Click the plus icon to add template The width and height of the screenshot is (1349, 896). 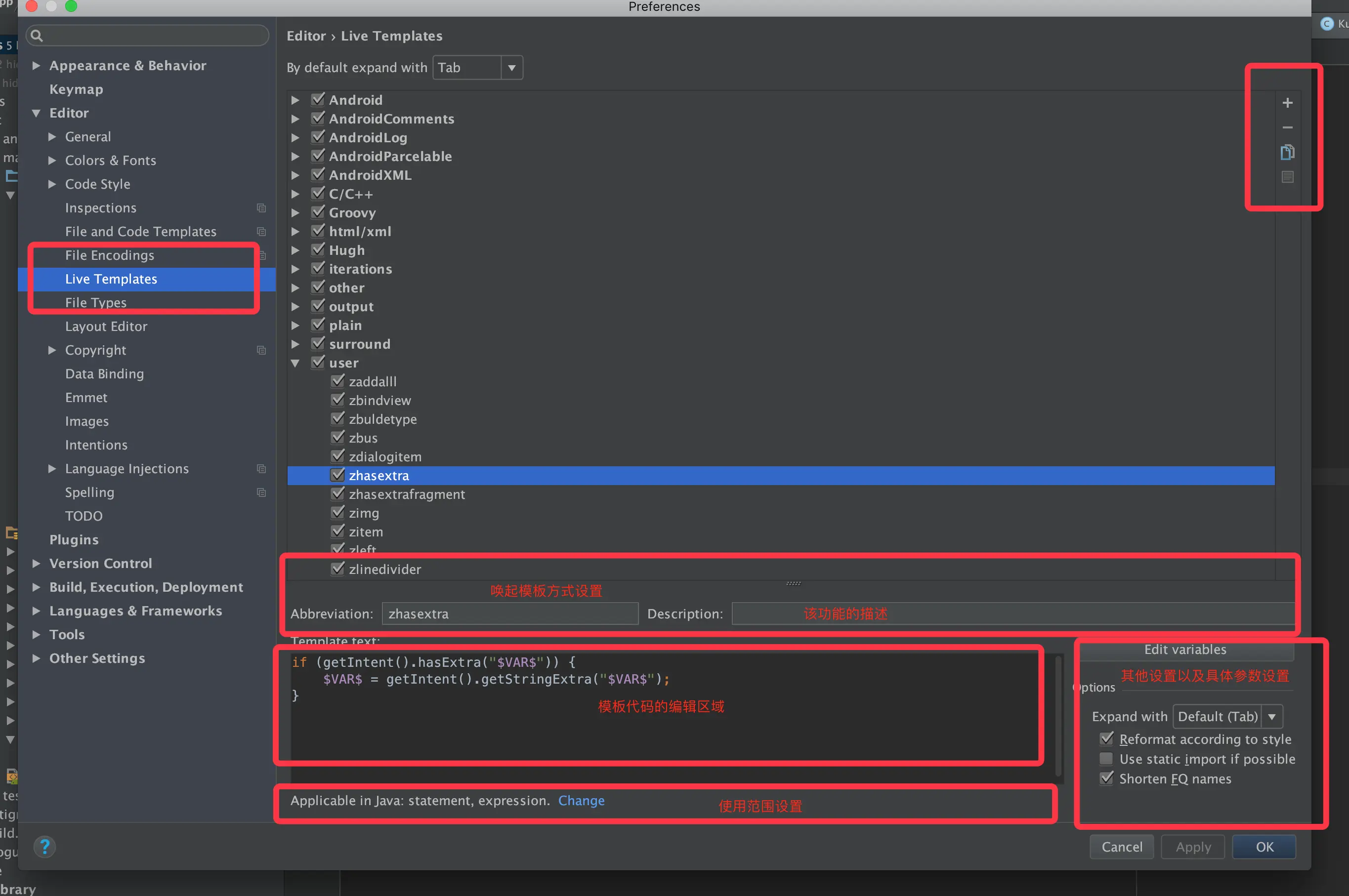click(x=1287, y=103)
